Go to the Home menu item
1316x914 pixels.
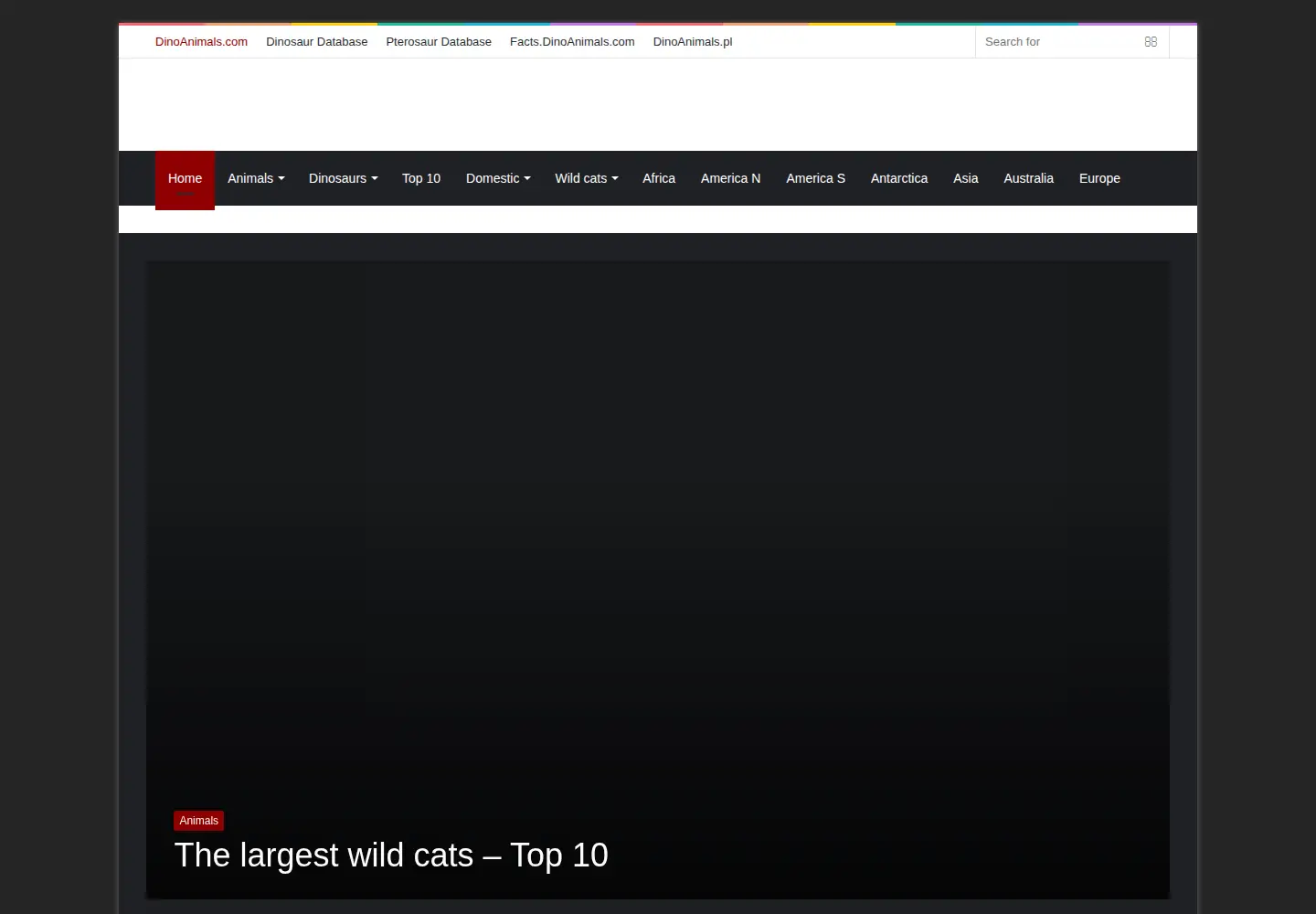point(185,179)
